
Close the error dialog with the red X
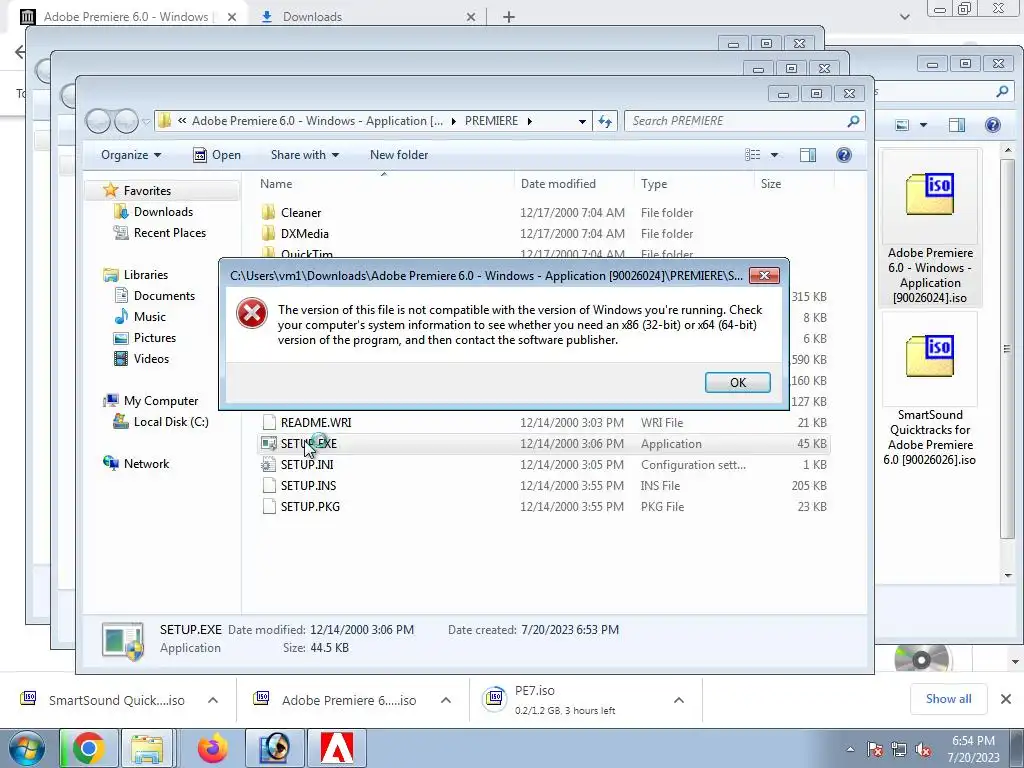pyautogui.click(x=764, y=276)
